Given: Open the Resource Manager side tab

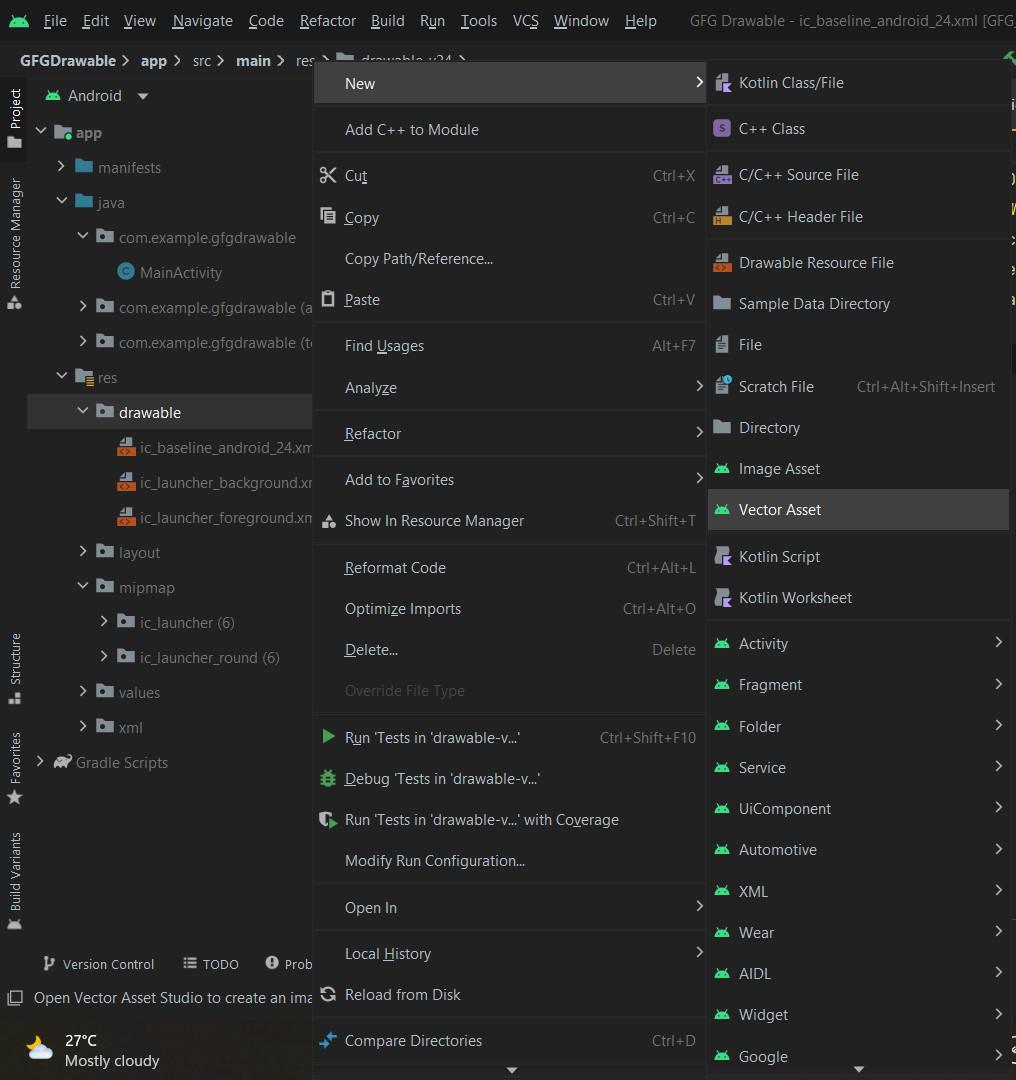Looking at the screenshot, I should (14, 244).
